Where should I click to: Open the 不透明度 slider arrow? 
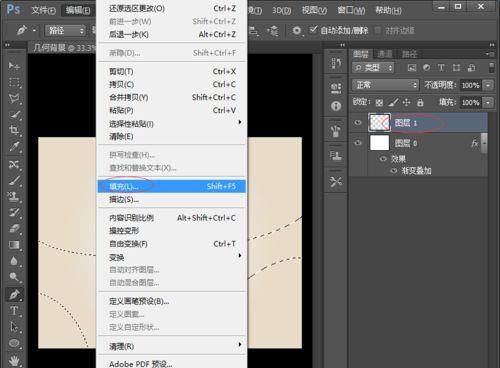[488, 85]
